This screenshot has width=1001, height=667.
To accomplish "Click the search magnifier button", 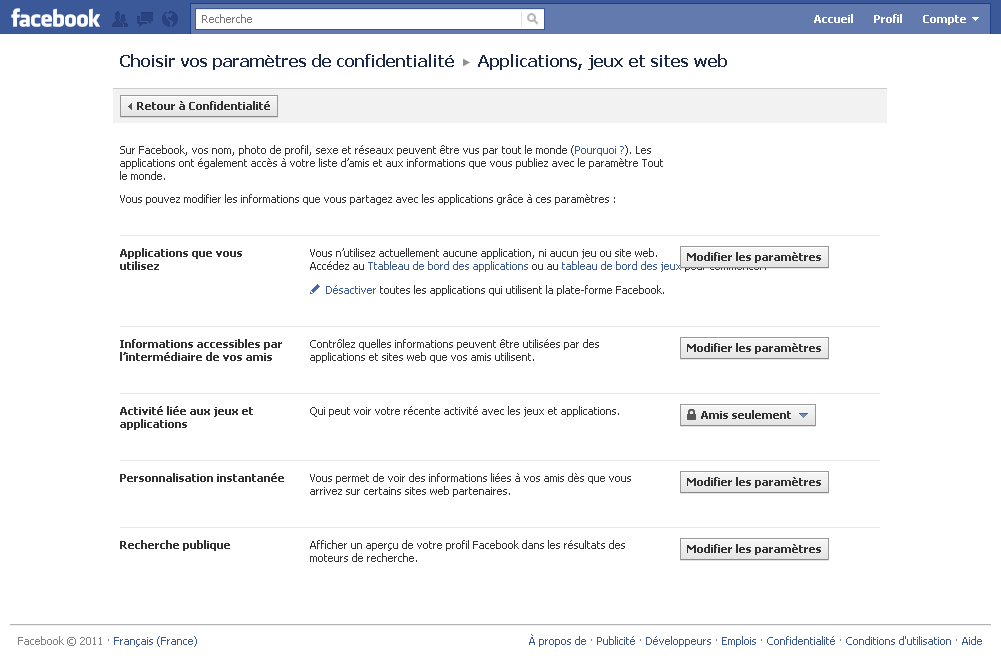I will (x=532, y=19).
